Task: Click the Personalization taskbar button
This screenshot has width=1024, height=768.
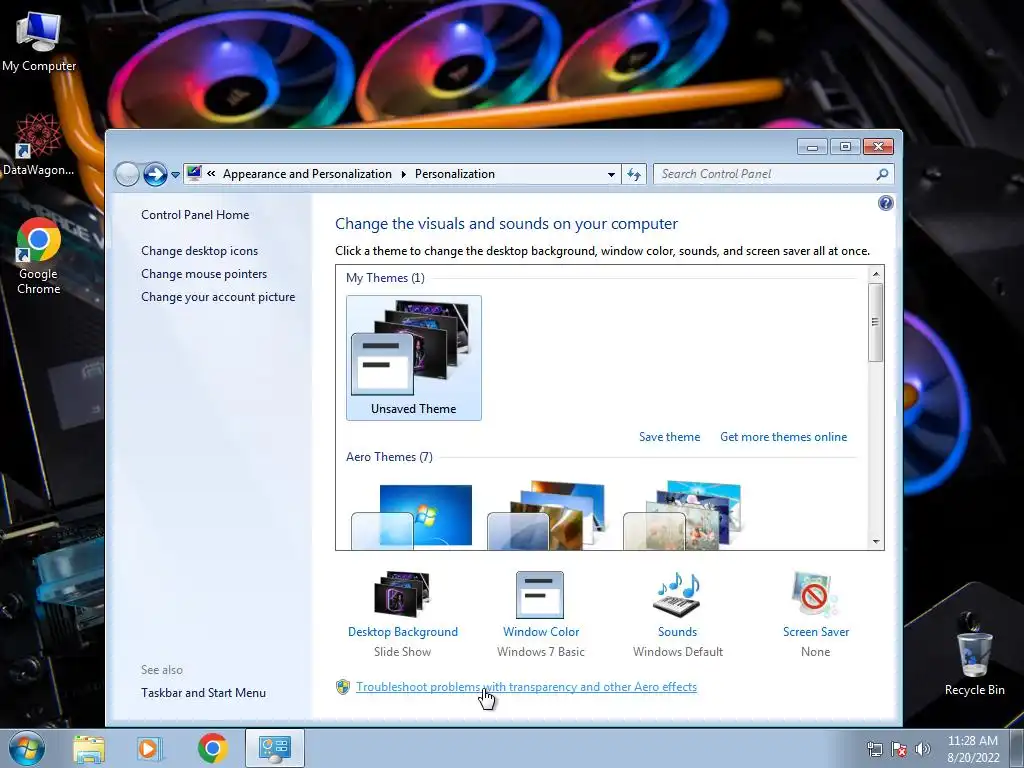Action: coord(274,748)
